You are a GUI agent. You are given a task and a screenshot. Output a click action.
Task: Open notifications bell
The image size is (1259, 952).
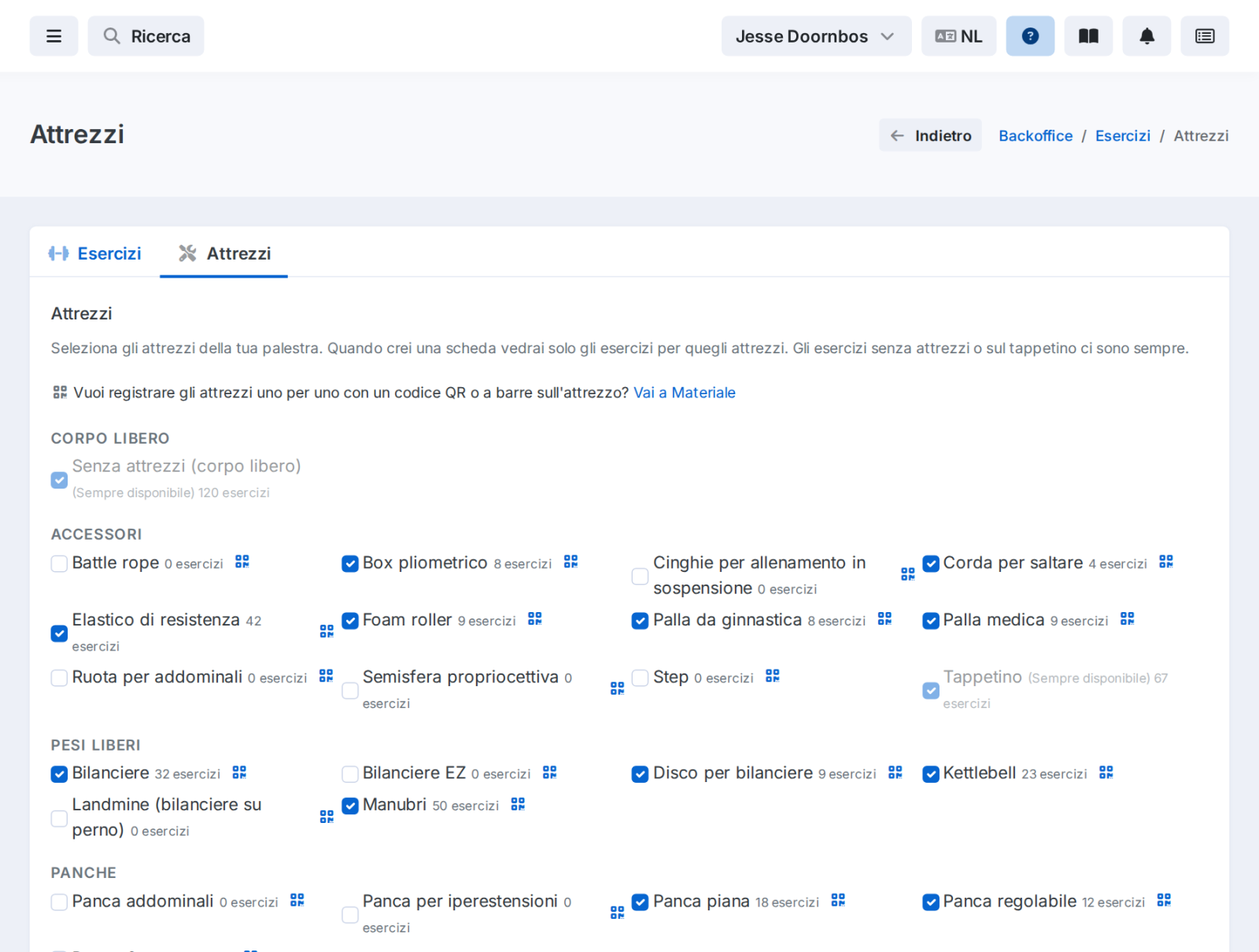[1146, 36]
